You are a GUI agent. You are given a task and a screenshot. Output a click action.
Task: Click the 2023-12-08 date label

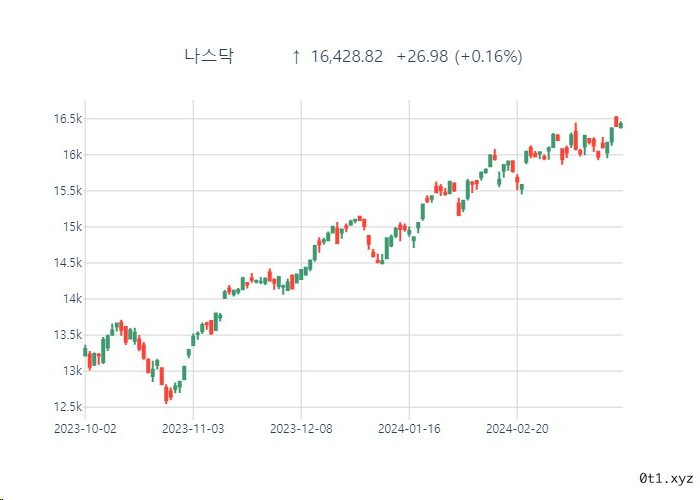click(301, 429)
